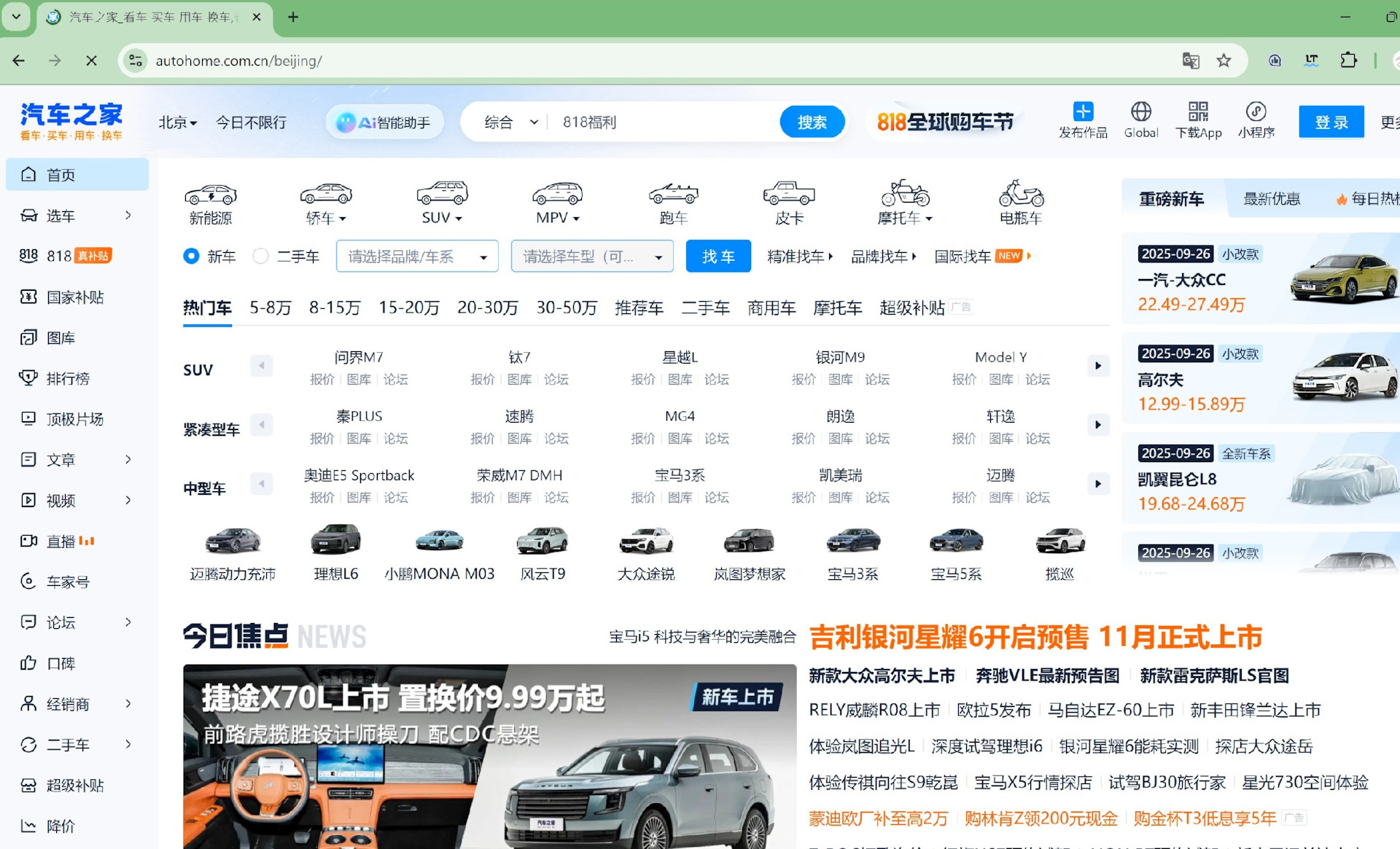Show next SUV models with right arrow
The image size is (1400, 849).
click(x=1097, y=365)
